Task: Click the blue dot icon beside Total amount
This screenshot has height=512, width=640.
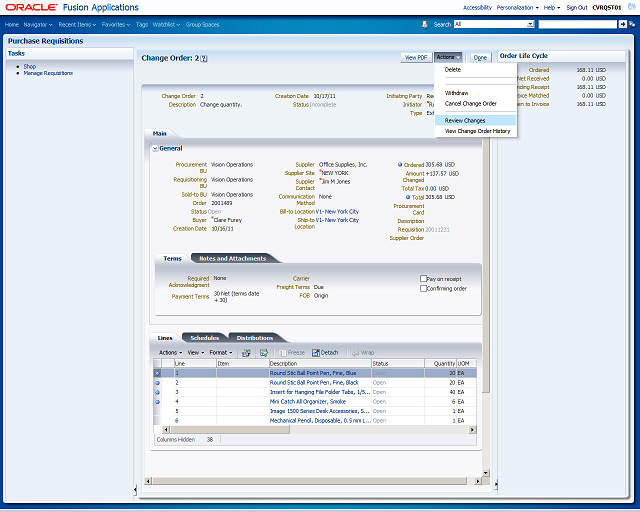Action: click(408, 197)
